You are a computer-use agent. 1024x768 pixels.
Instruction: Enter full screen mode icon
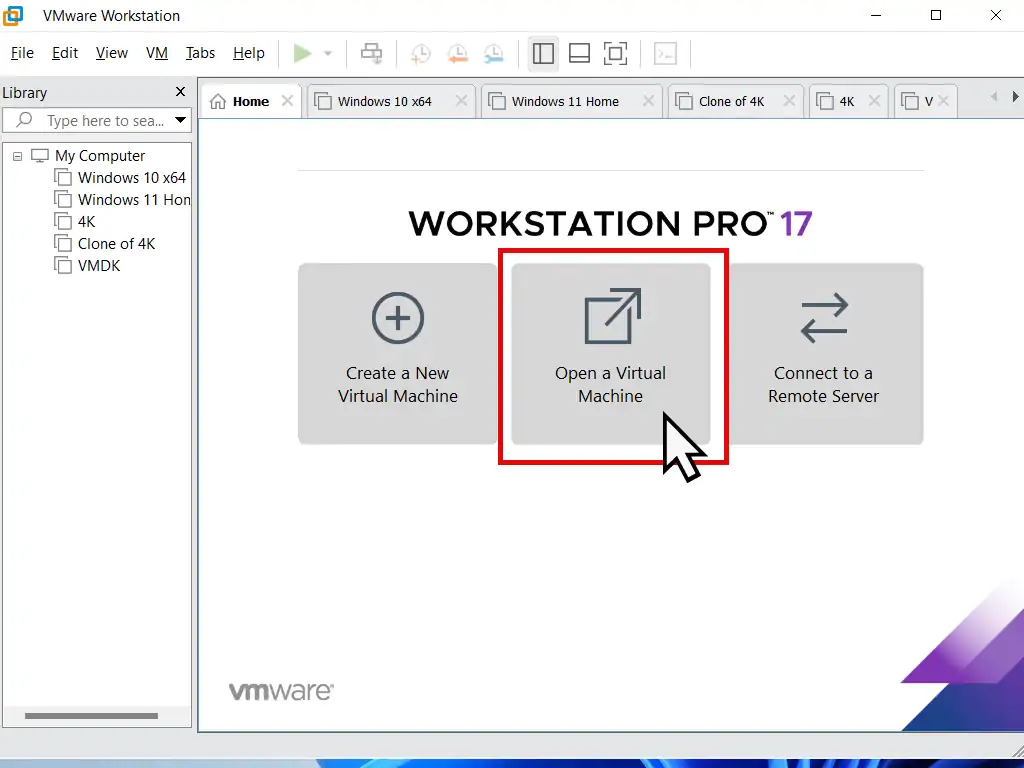tap(615, 54)
